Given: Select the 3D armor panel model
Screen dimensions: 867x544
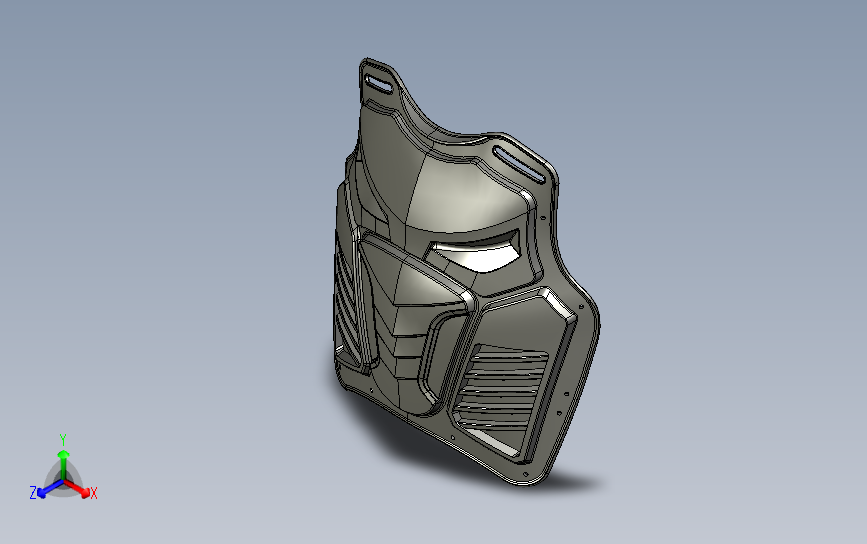Looking at the screenshot, I should 466,272.
